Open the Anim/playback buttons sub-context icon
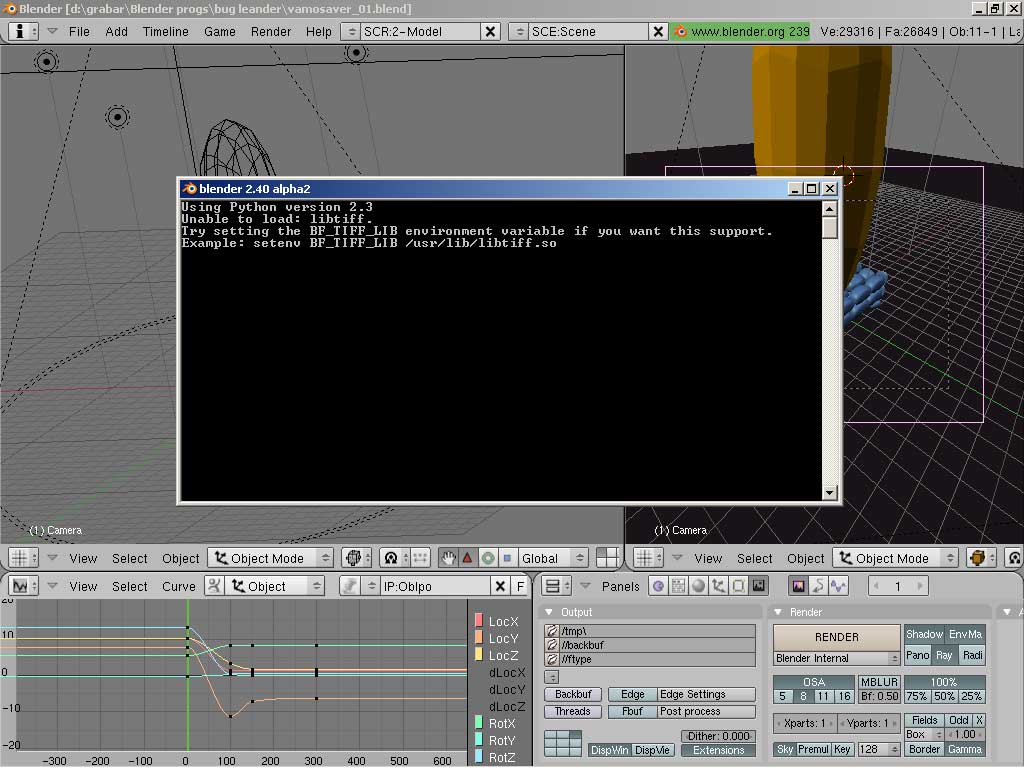The height and width of the screenshot is (768, 1024). coord(819,586)
